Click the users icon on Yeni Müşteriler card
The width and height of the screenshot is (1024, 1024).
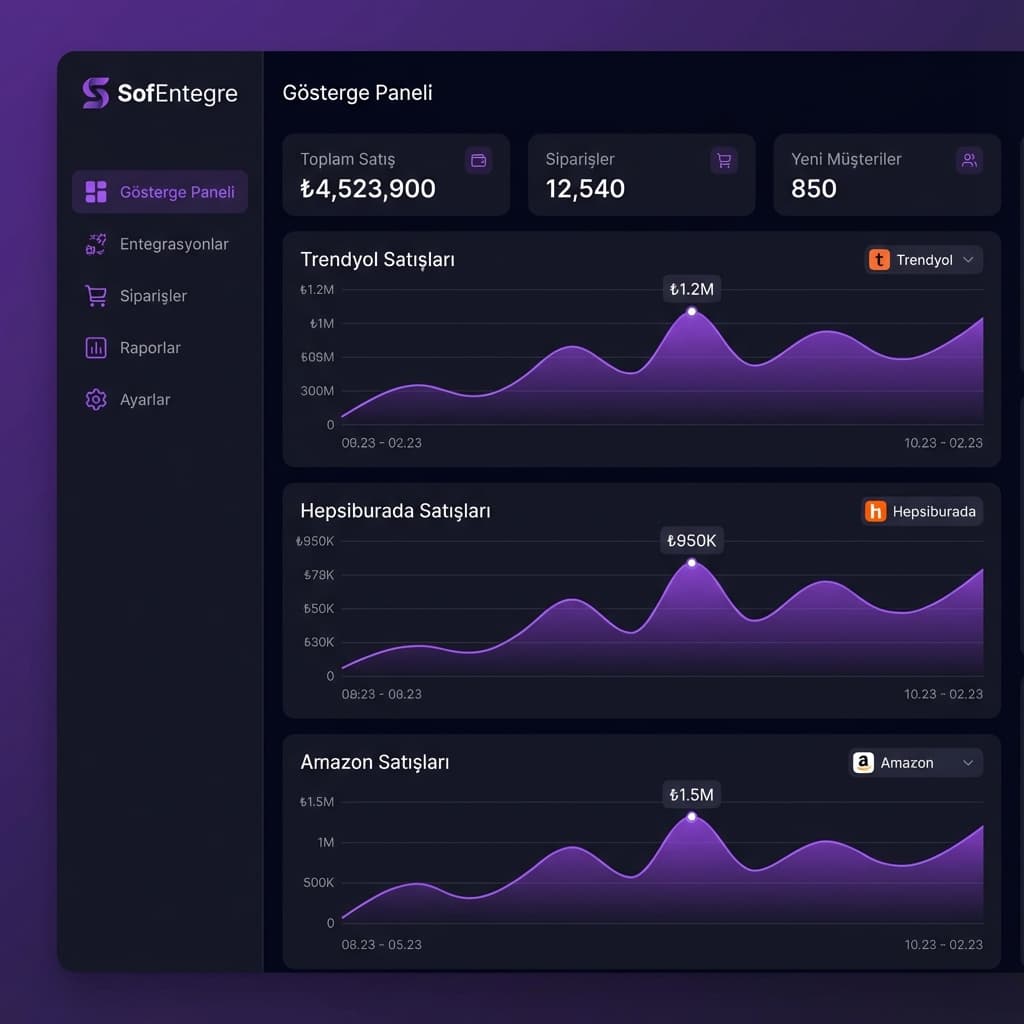point(968,160)
